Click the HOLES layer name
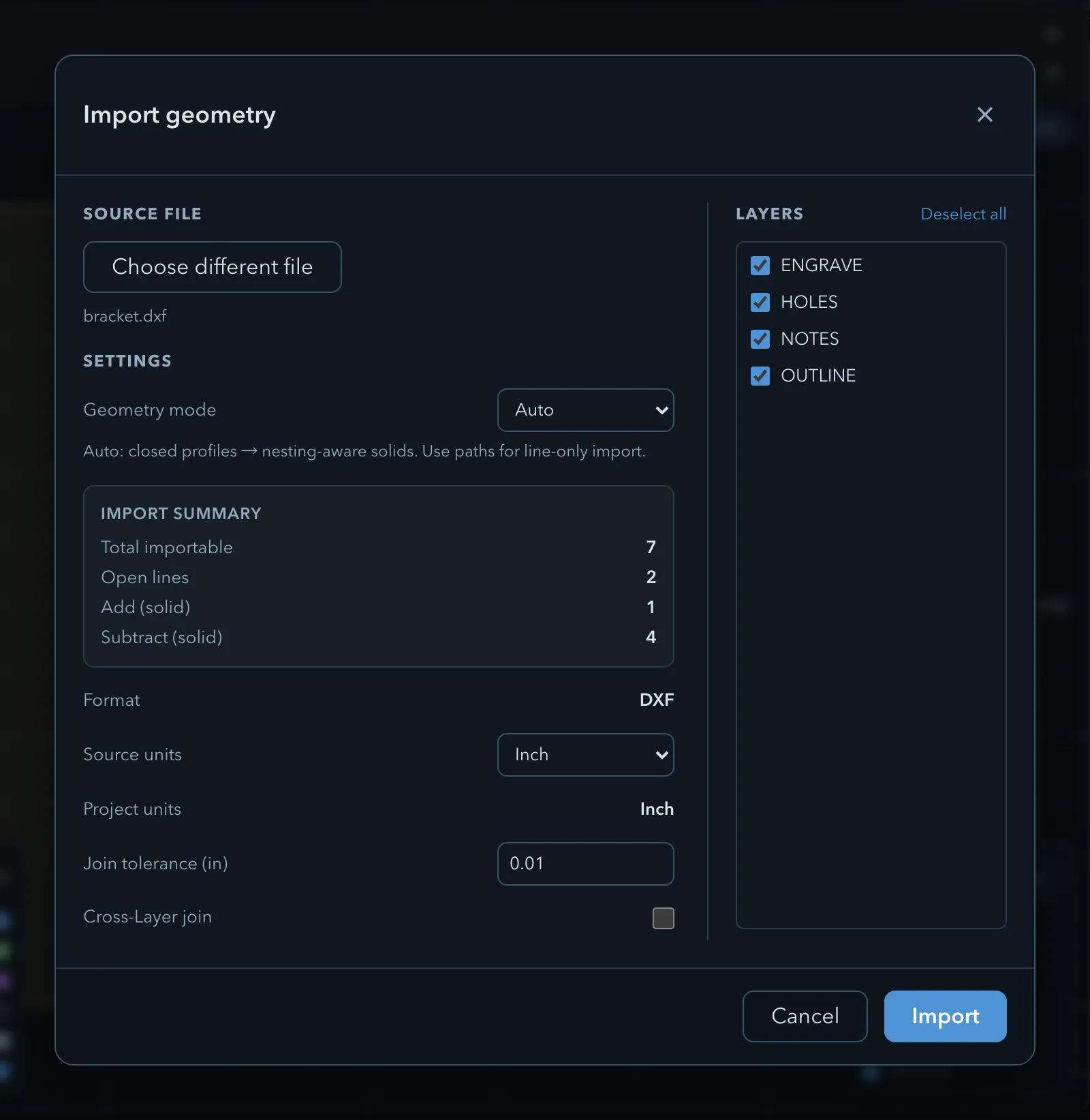Screen dimensions: 1090x1120 tap(809, 302)
